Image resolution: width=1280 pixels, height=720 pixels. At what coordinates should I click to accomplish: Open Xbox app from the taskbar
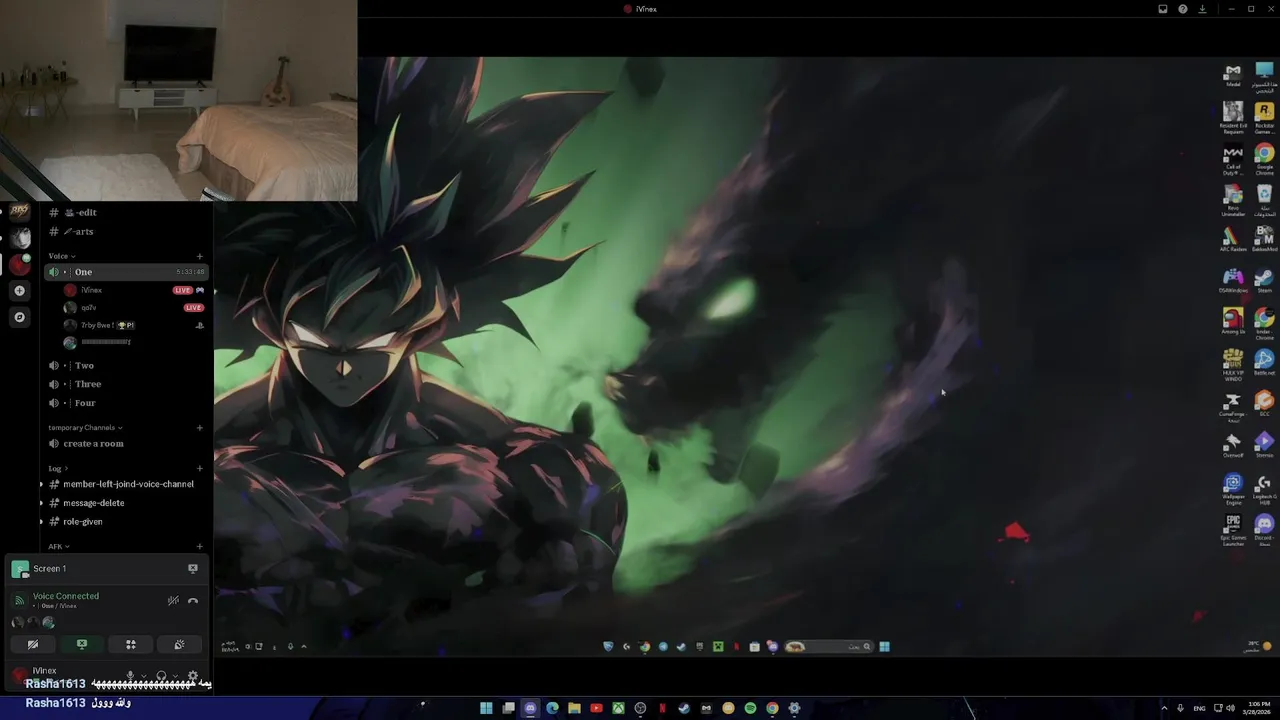pyautogui.click(x=618, y=708)
